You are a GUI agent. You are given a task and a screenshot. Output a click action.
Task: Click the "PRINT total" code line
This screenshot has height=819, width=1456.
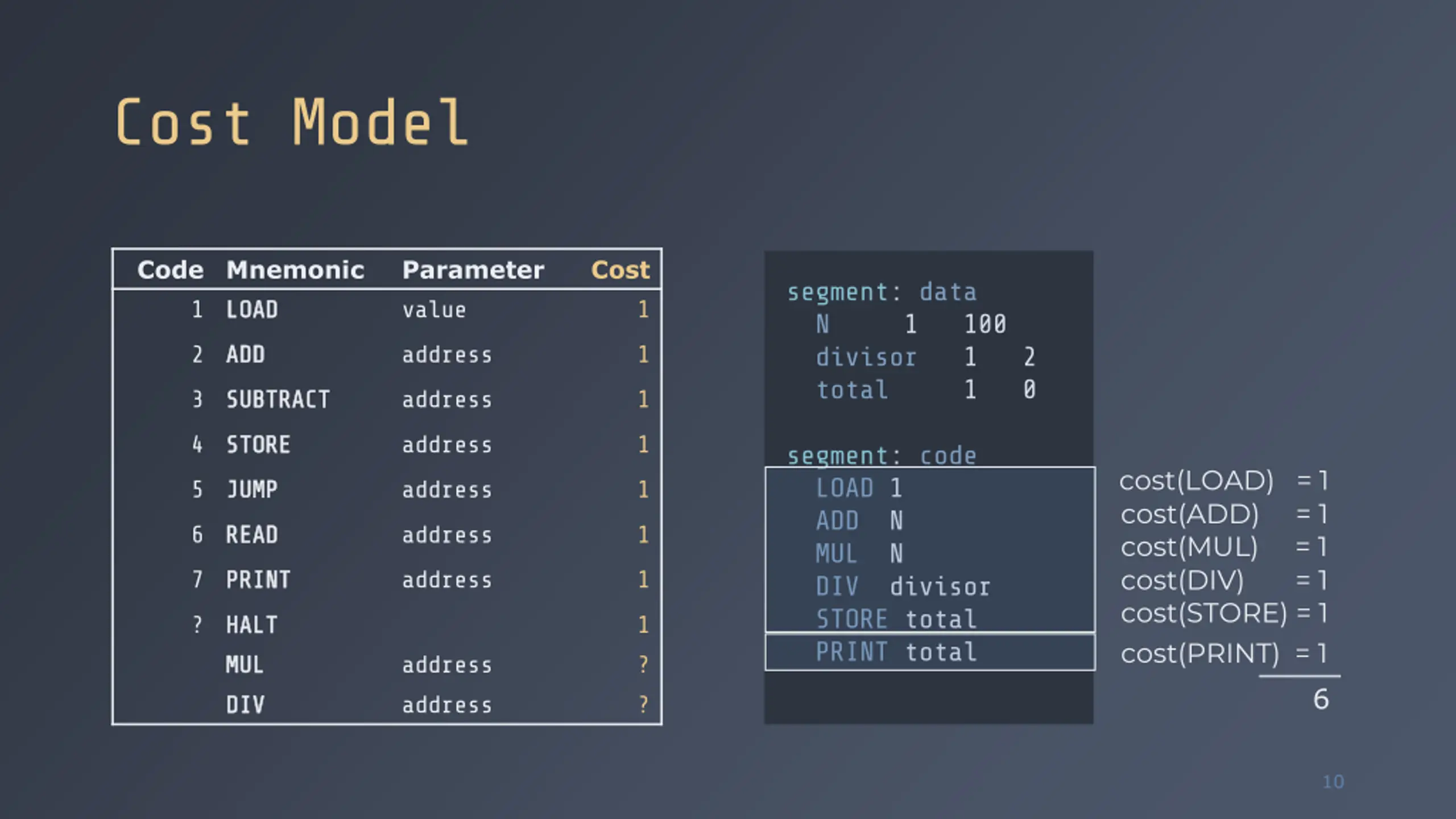[896, 652]
